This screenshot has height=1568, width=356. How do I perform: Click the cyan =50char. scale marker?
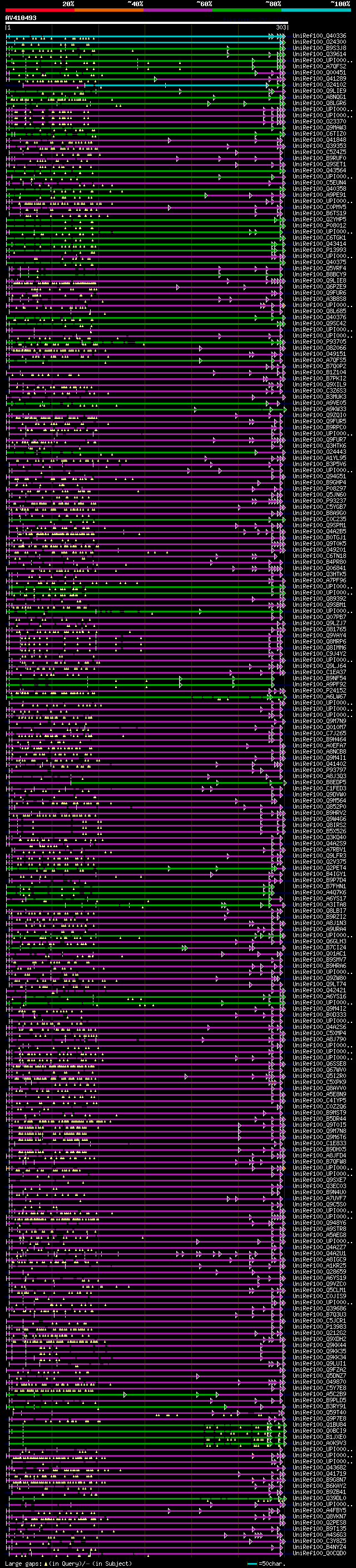tap(253, 1564)
